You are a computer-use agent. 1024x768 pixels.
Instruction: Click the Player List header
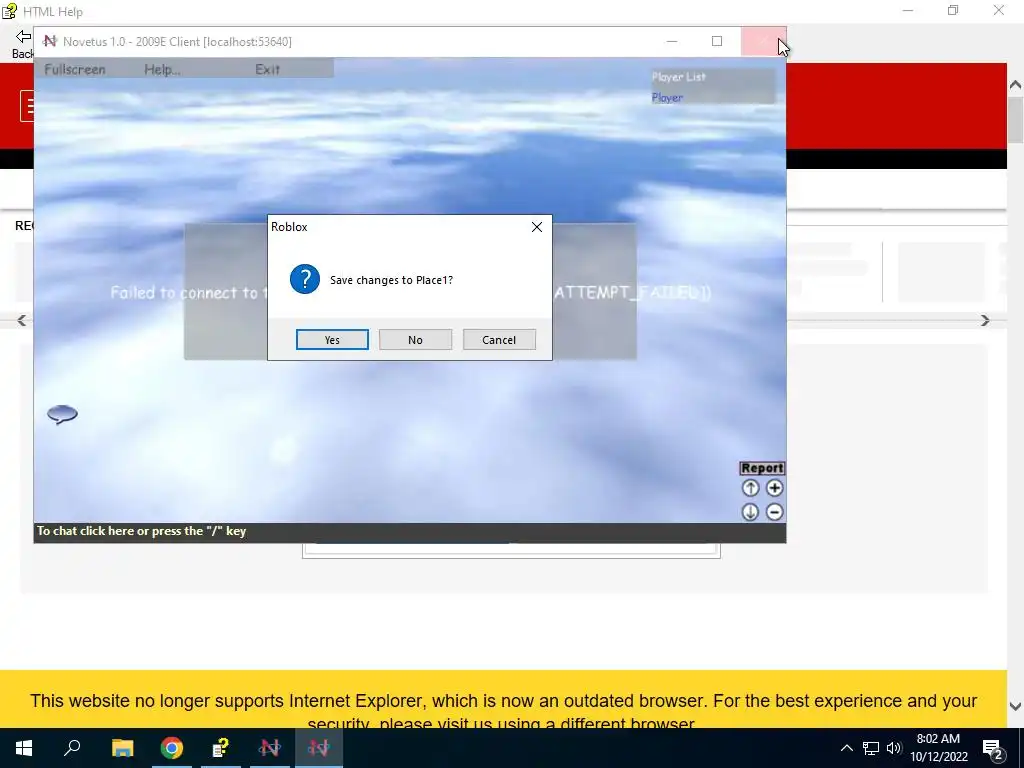coord(679,76)
